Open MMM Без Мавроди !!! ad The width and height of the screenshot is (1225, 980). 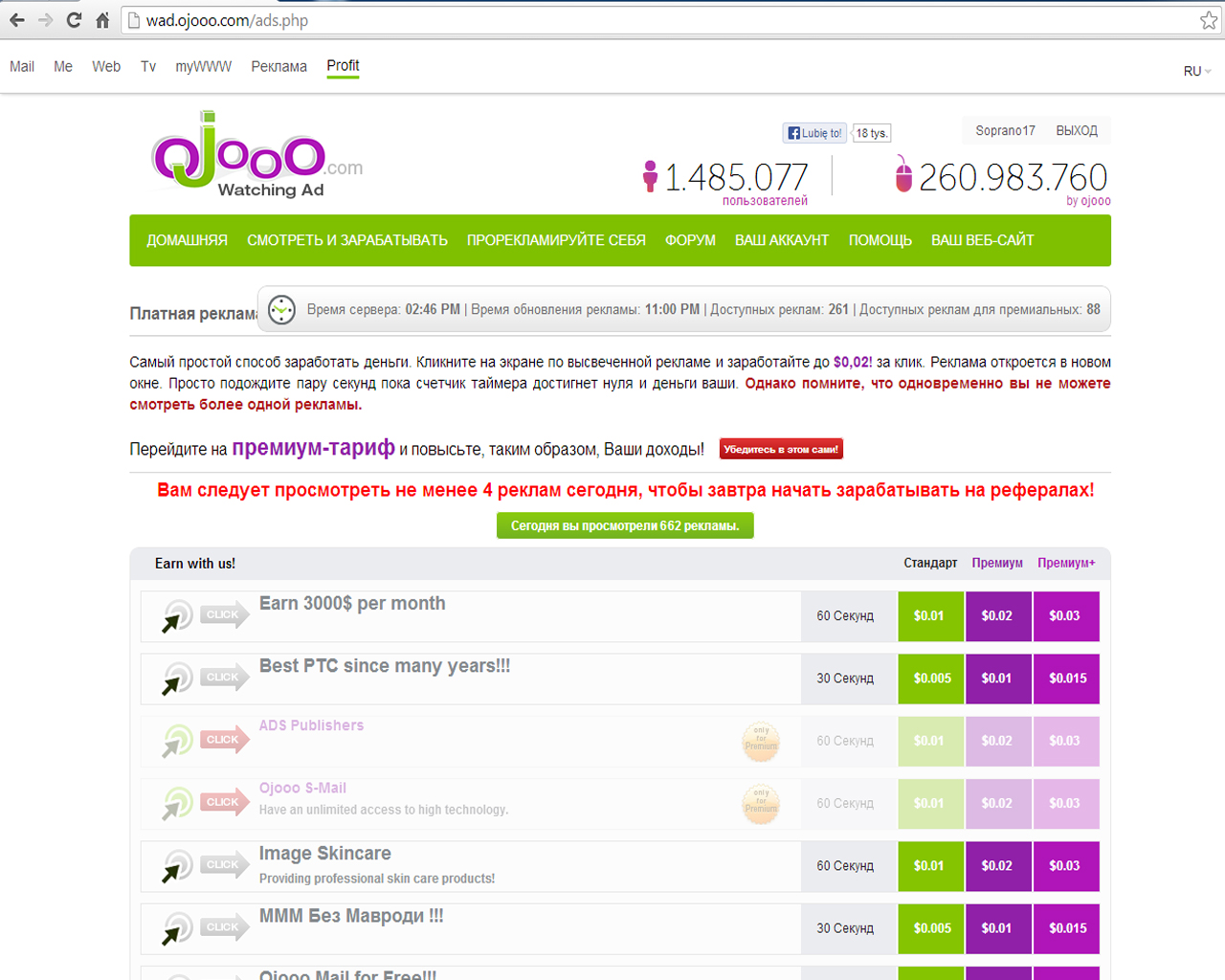click(x=351, y=916)
